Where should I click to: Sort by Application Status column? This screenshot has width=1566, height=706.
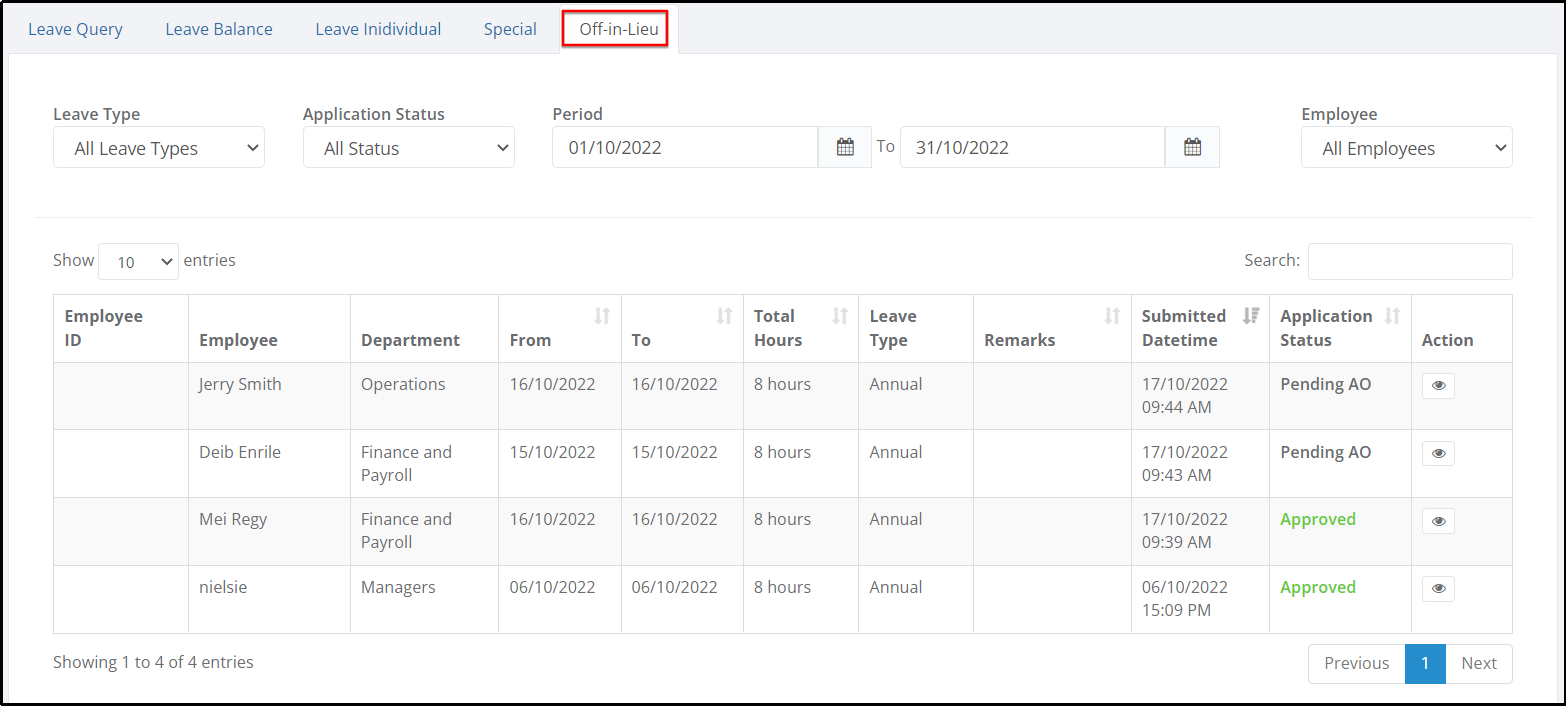1392,316
